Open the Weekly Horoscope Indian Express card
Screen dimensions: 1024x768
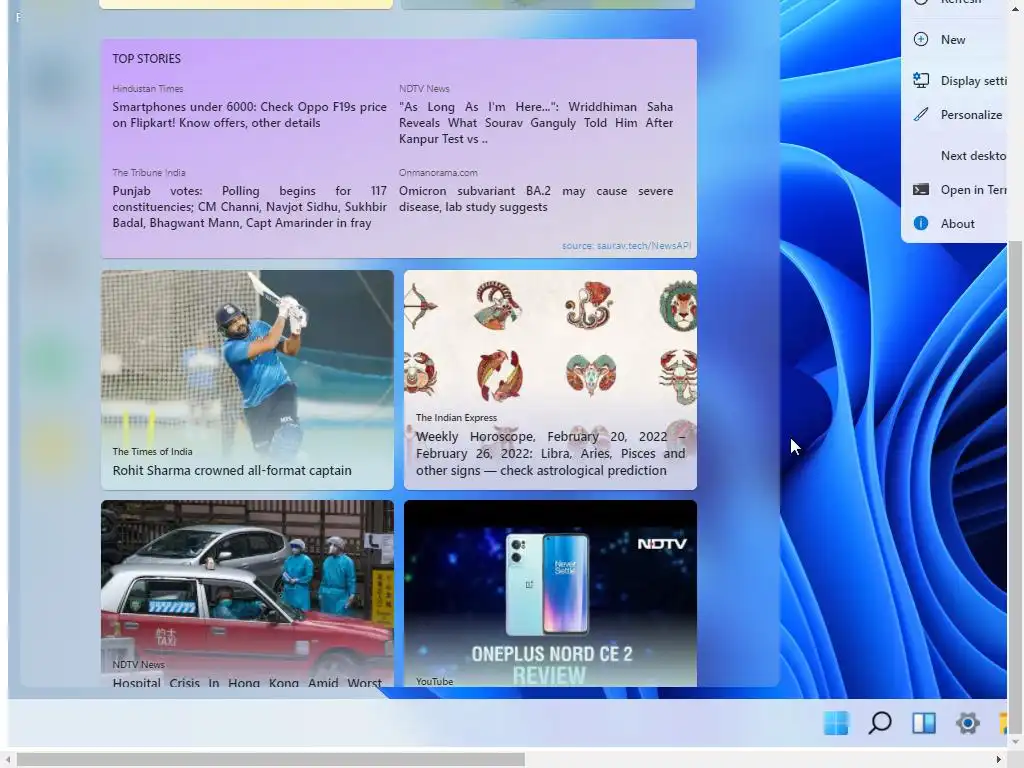click(550, 379)
